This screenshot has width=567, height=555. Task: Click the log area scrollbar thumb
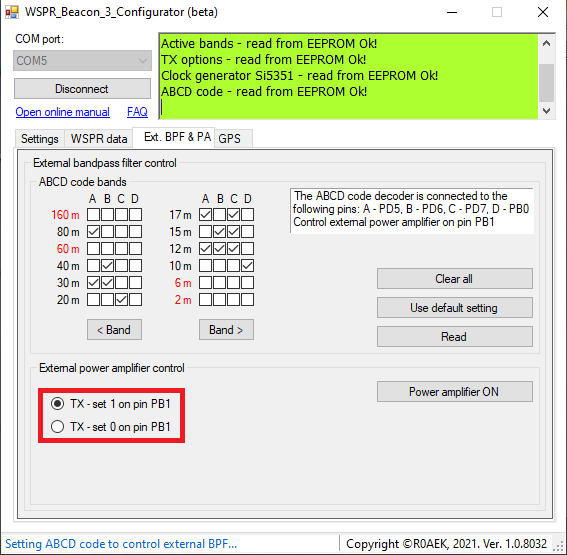pyautogui.click(x=546, y=83)
